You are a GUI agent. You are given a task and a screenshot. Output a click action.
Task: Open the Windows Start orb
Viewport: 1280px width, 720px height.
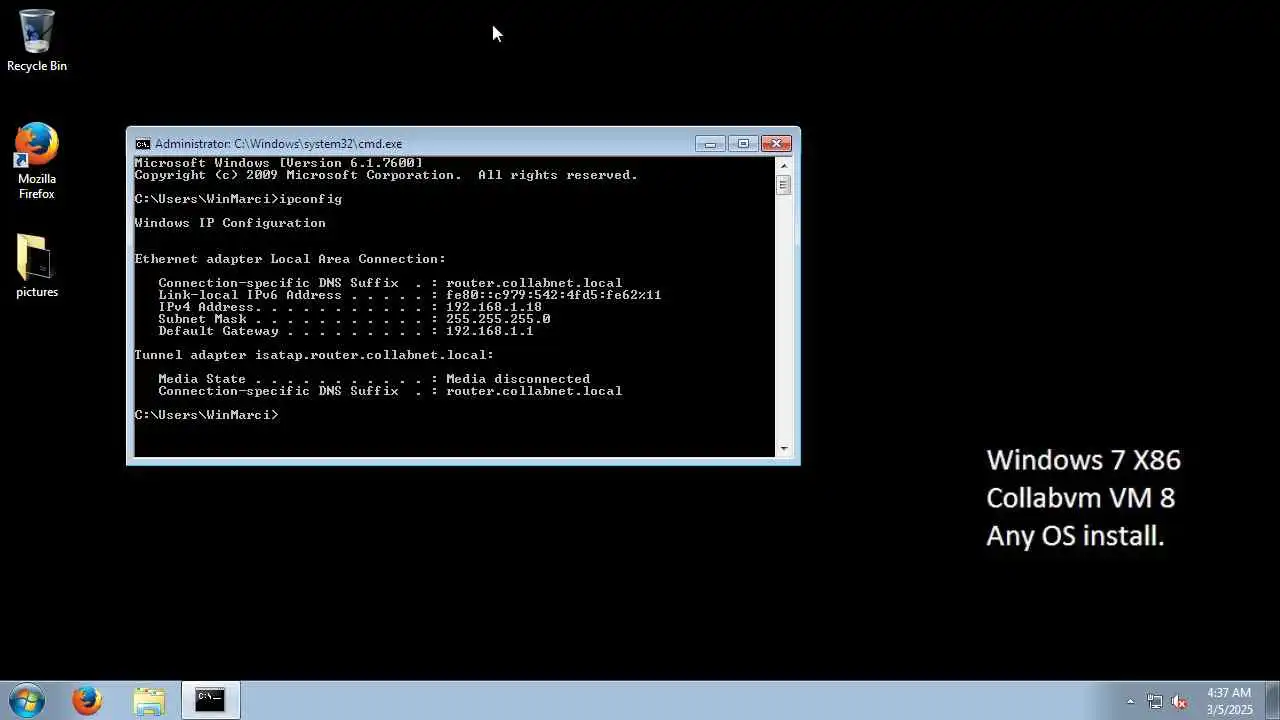point(27,700)
